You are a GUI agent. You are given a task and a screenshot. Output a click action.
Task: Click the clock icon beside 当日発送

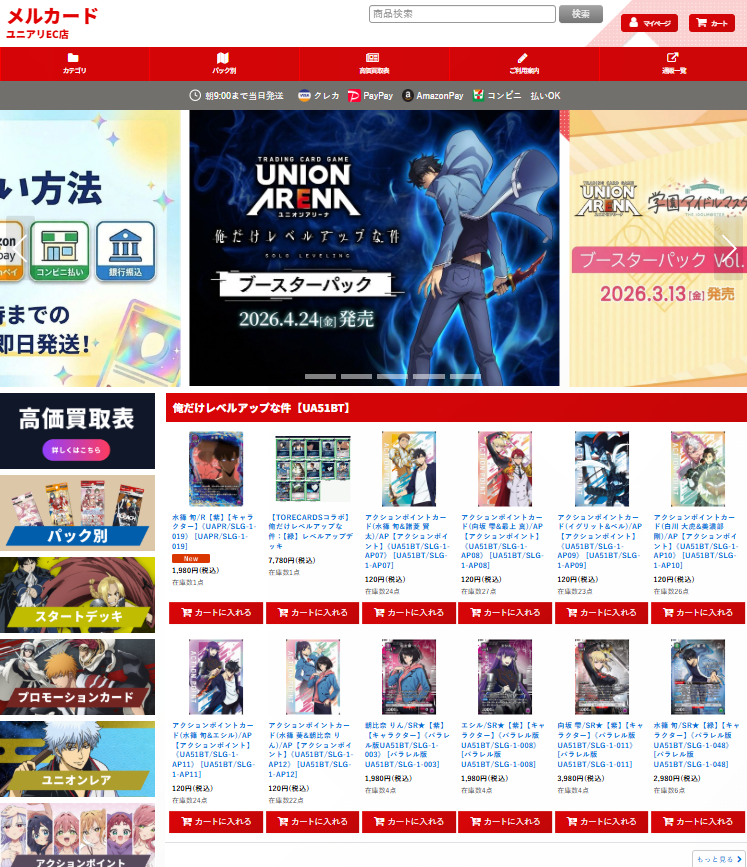[x=195, y=95]
